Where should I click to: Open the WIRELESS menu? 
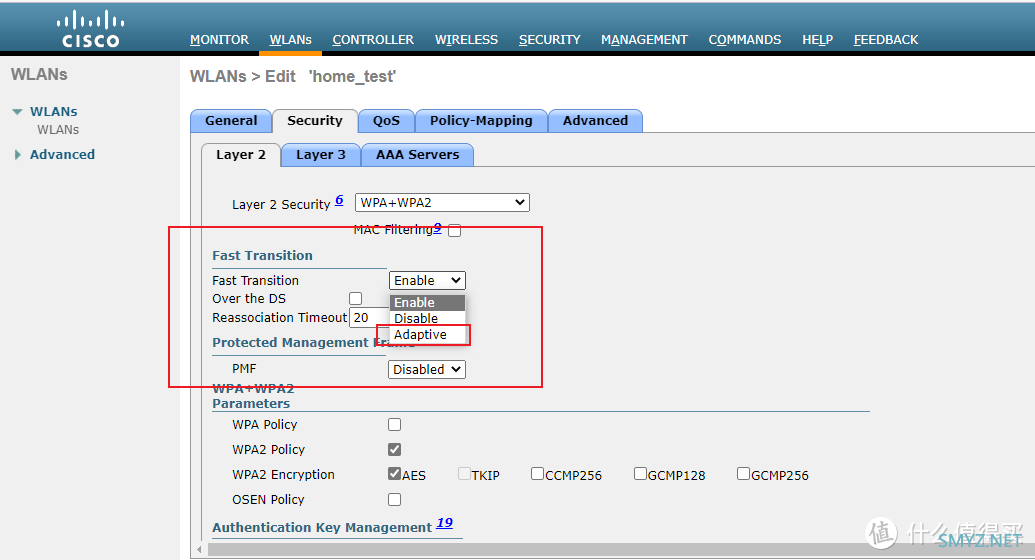click(x=466, y=40)
